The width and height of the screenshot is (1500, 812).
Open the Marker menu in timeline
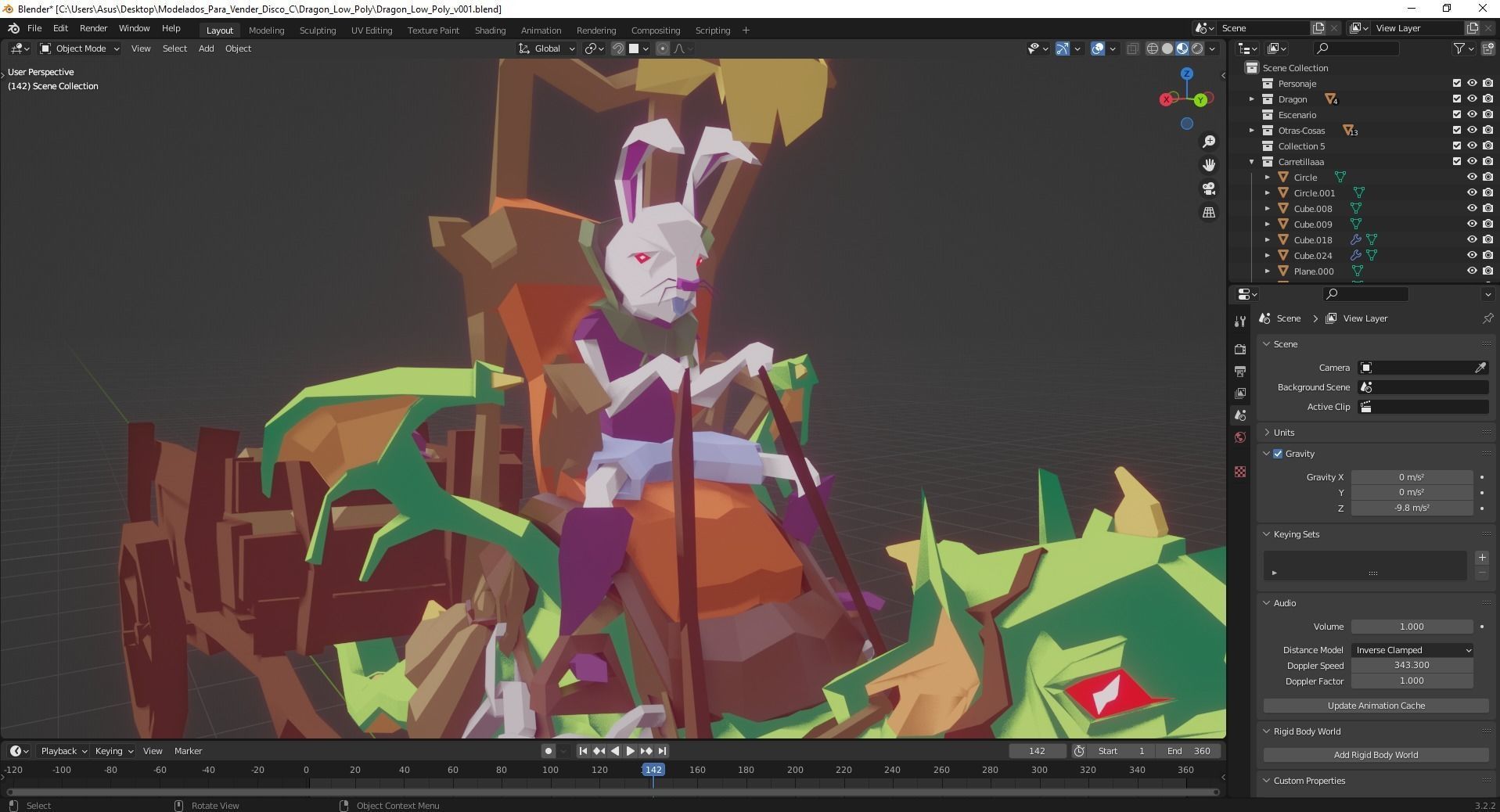(x=188, y=751)
